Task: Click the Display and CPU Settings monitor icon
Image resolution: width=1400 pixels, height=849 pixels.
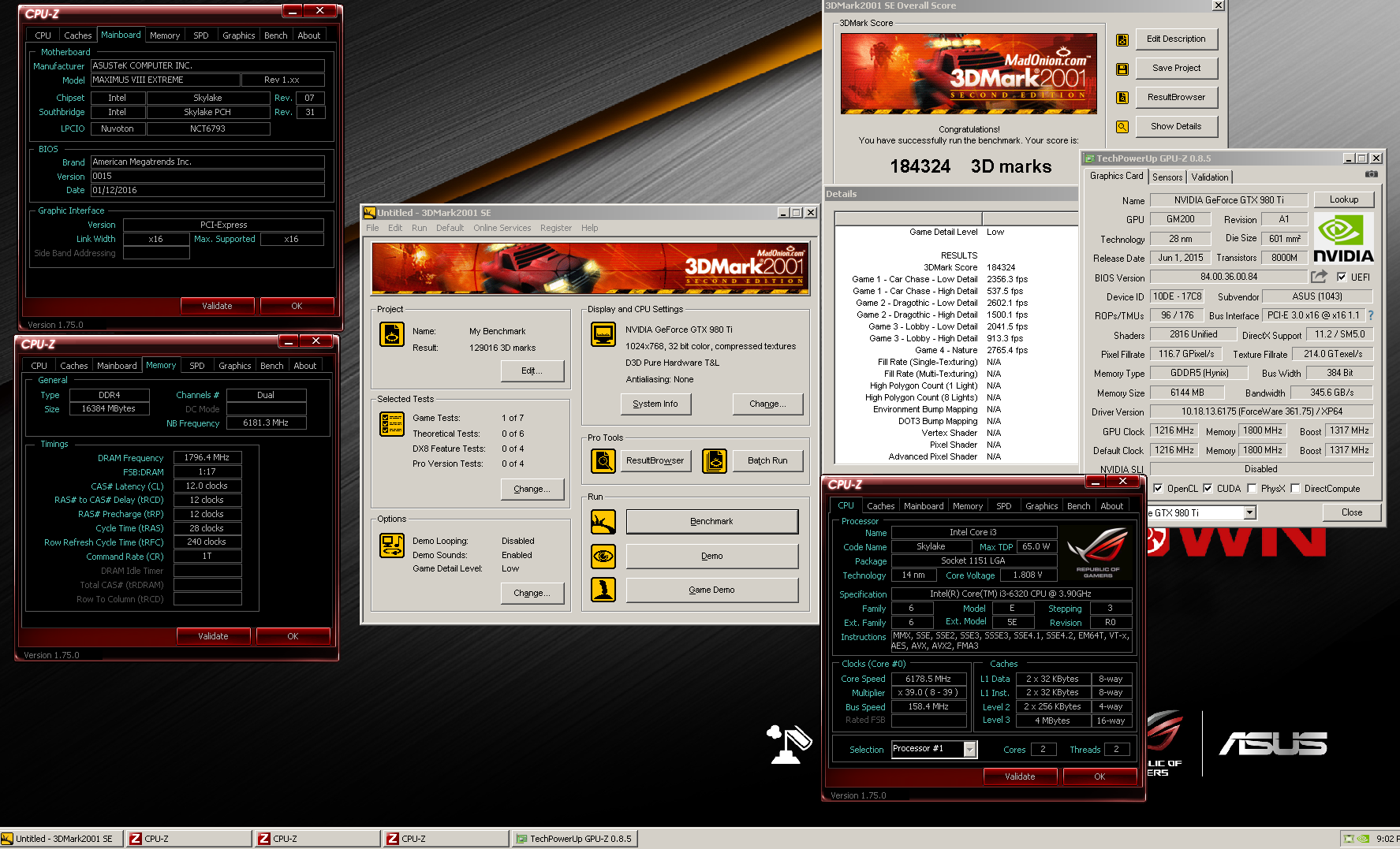Action: pos(603,334)
